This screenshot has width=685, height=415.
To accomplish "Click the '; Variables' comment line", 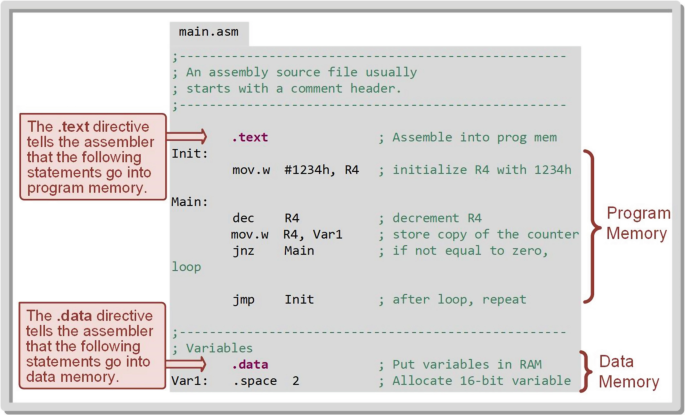I will click(x=212, y=348).
